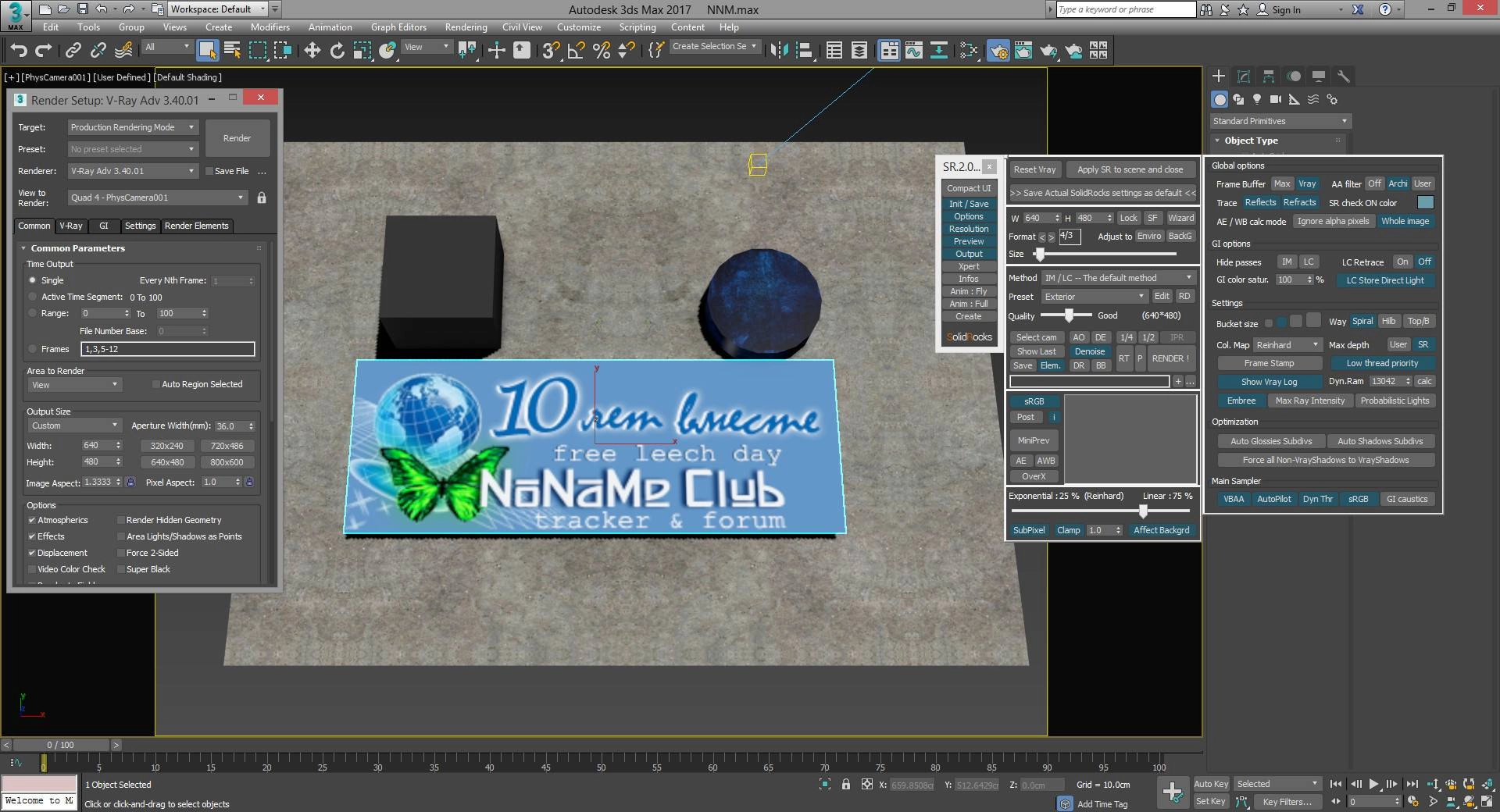Image resolution: width=1500 pixels, height=812 pixels.
Task: Switch to Render Elements tab
Action: (197, 226)
